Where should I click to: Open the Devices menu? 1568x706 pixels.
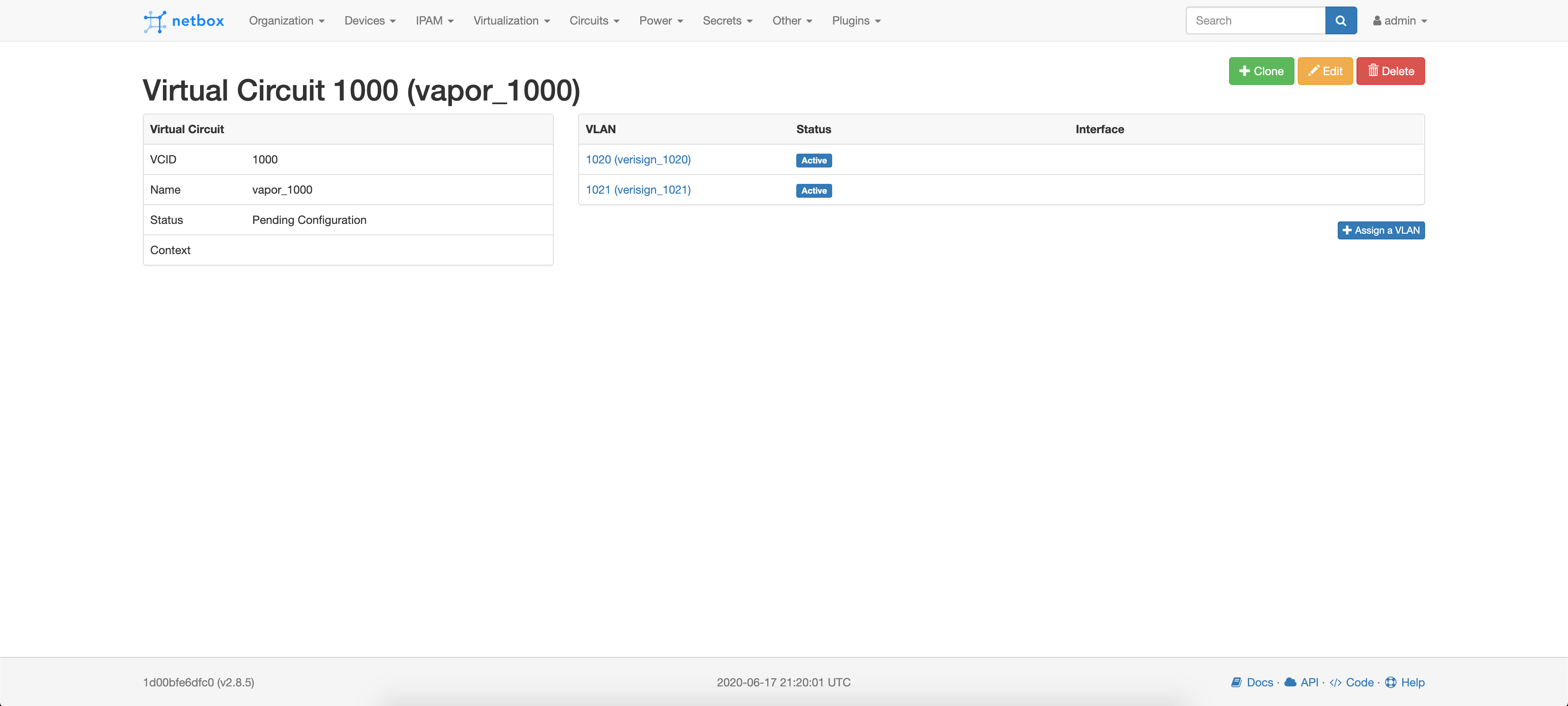(x=370, y=21)
